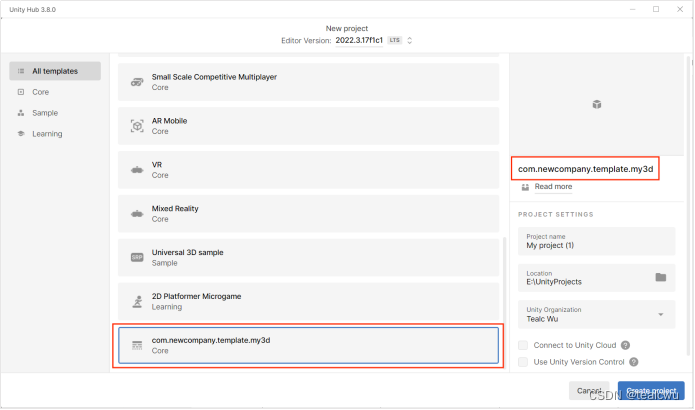695x410 pixels.
Task: Close the Unity Hub window
Action: [x=680, y=9]
